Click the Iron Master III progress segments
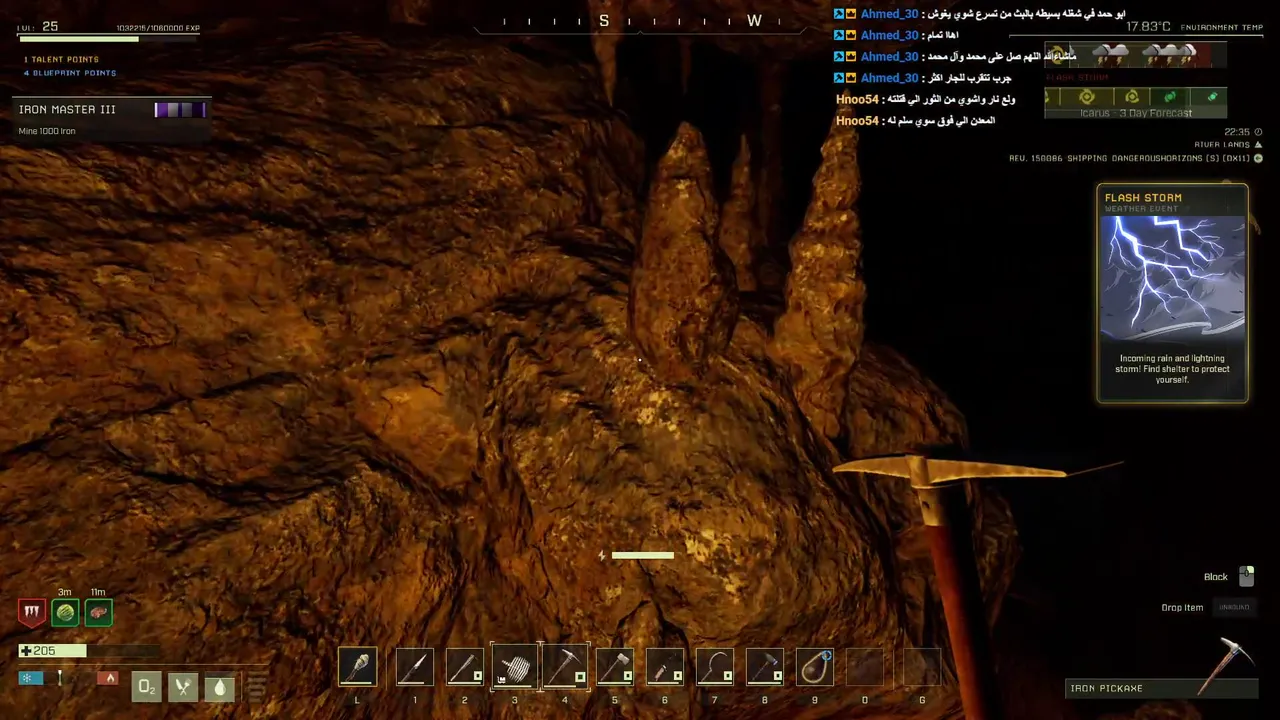 tap(180, 109)
